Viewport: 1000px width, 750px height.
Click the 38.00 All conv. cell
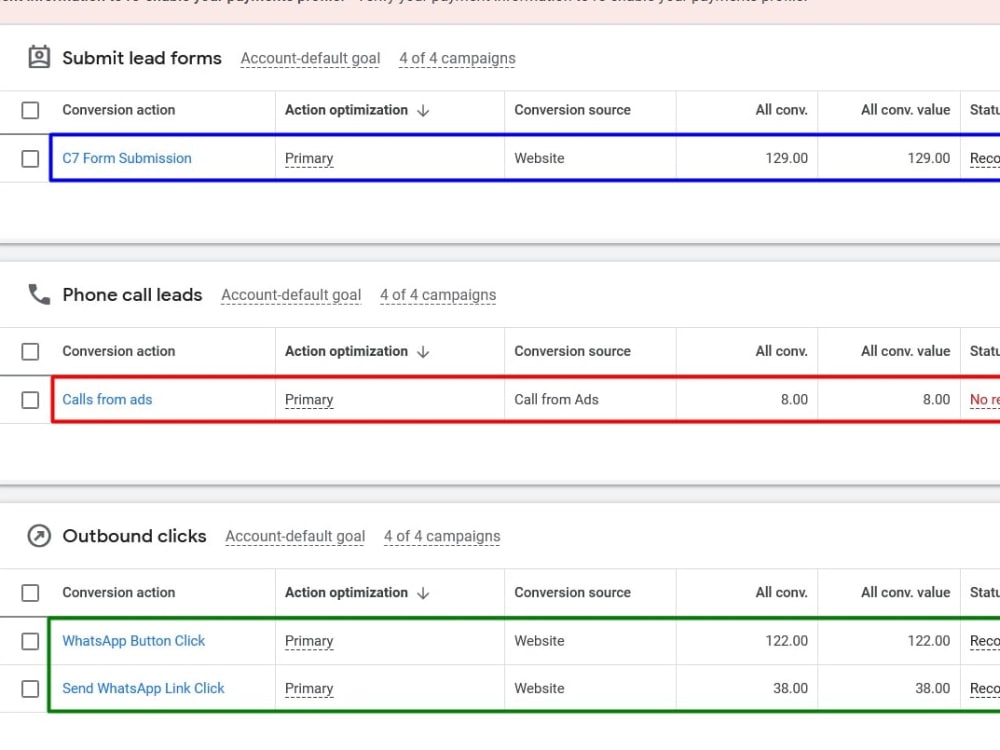coord(790,688)
